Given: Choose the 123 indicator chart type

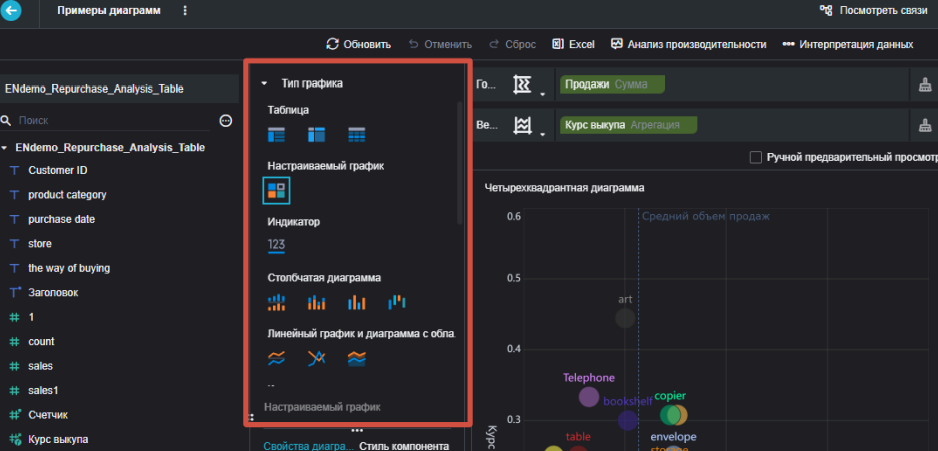Looking at the screenshot, I should pos(276,245).
